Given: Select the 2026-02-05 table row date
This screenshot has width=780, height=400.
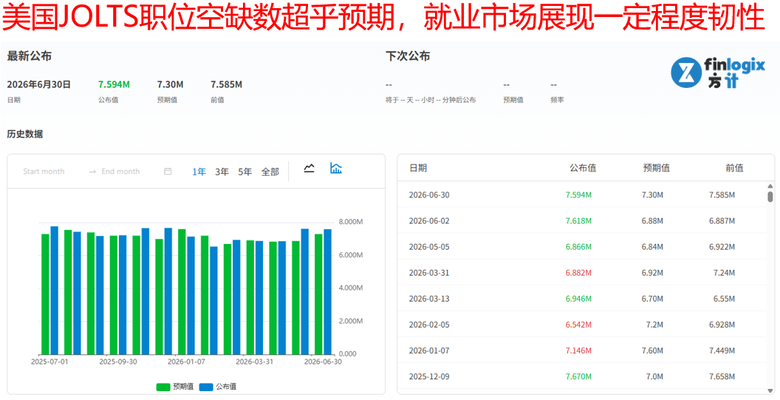Looking at the screenshot, I should click(429, 324).
